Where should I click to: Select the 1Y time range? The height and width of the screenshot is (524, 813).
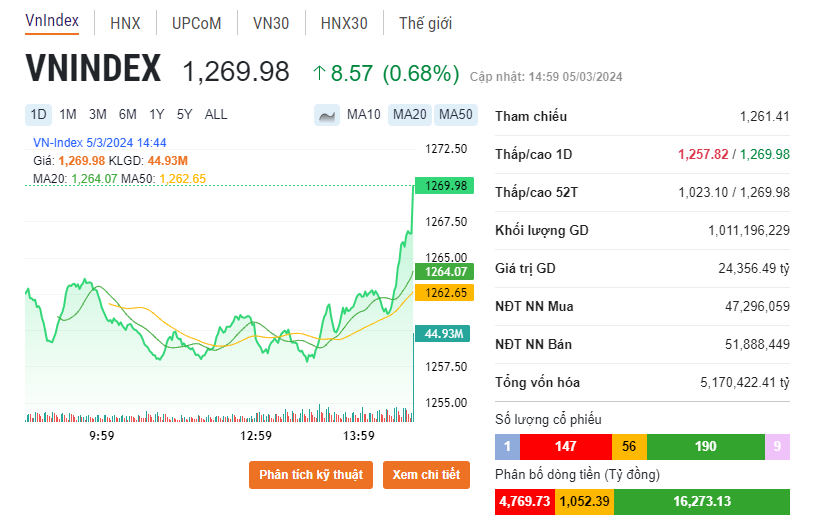point(157,115)
